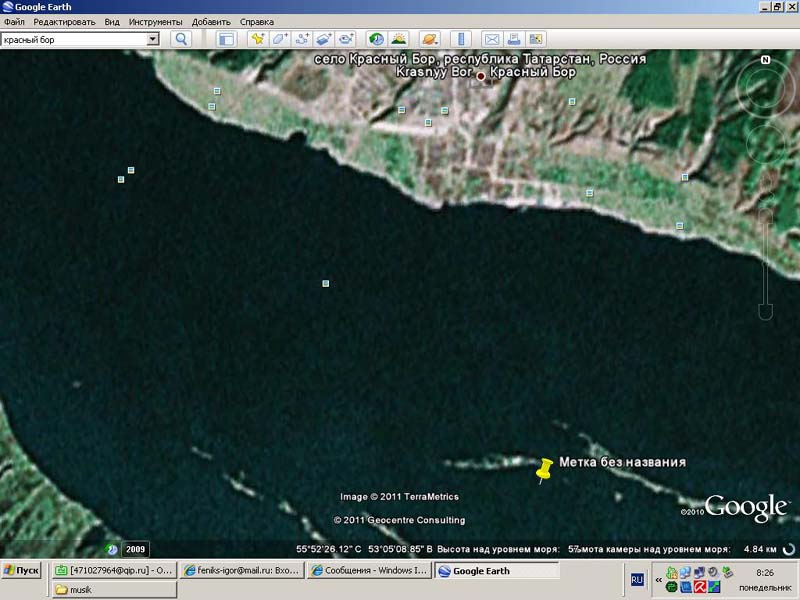Open the planets switcher dropdown
Screen dimensions: 800x600
pos(429,39)
